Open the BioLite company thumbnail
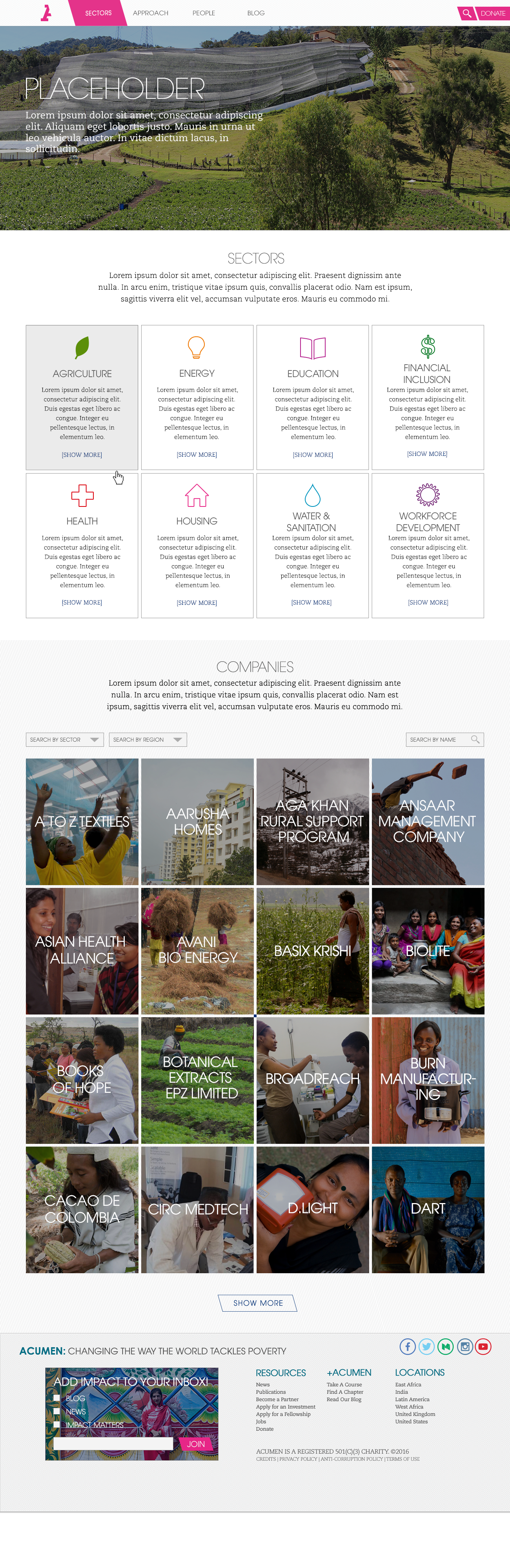Image resolution: width=510 pixels, height=1568 pixels. pyautogui.click(x=428, y=951)
